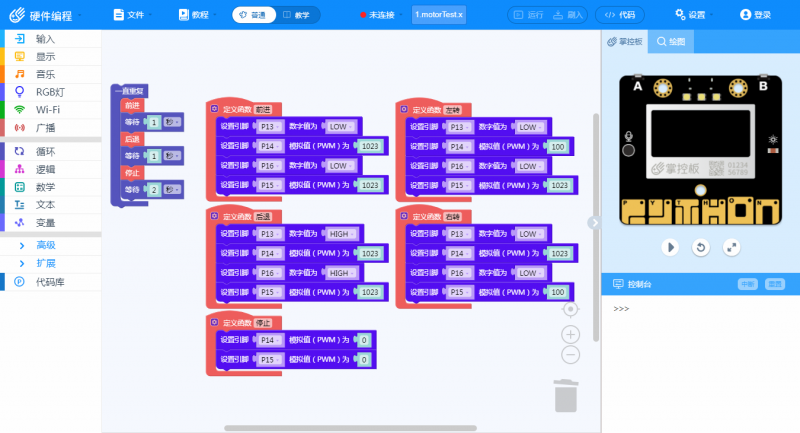Switch to 普通 mode toggle
Screen dimensions: 800x433
pyautogui.click(x=254, y=15)
